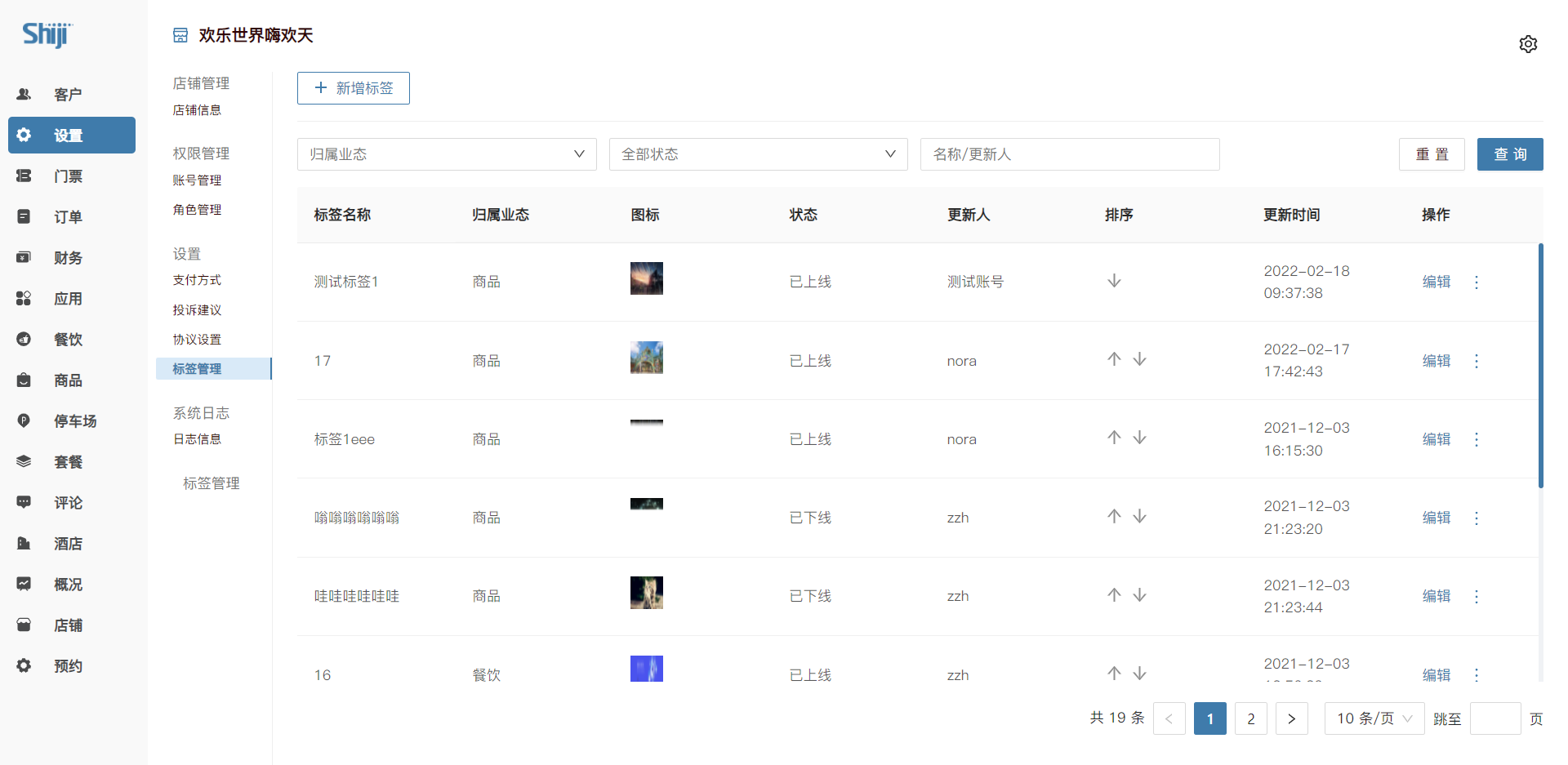Select the highlighted 标签管理 submenu item
Screen dimensions: 1568x765
[x=213, y=369]
